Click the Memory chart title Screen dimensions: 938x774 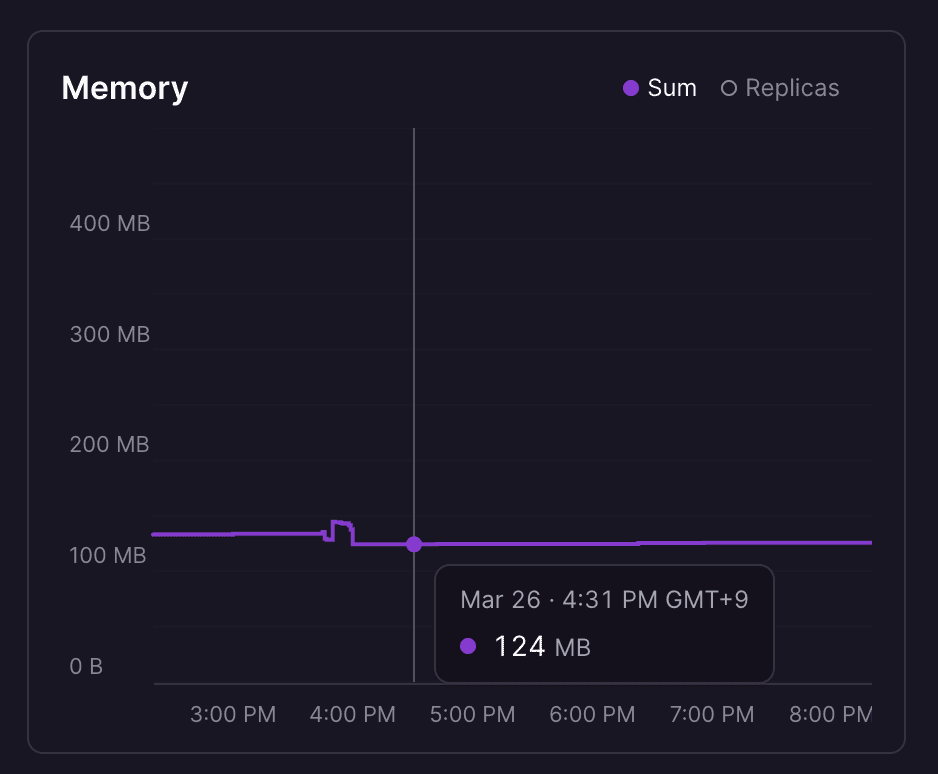125,88
